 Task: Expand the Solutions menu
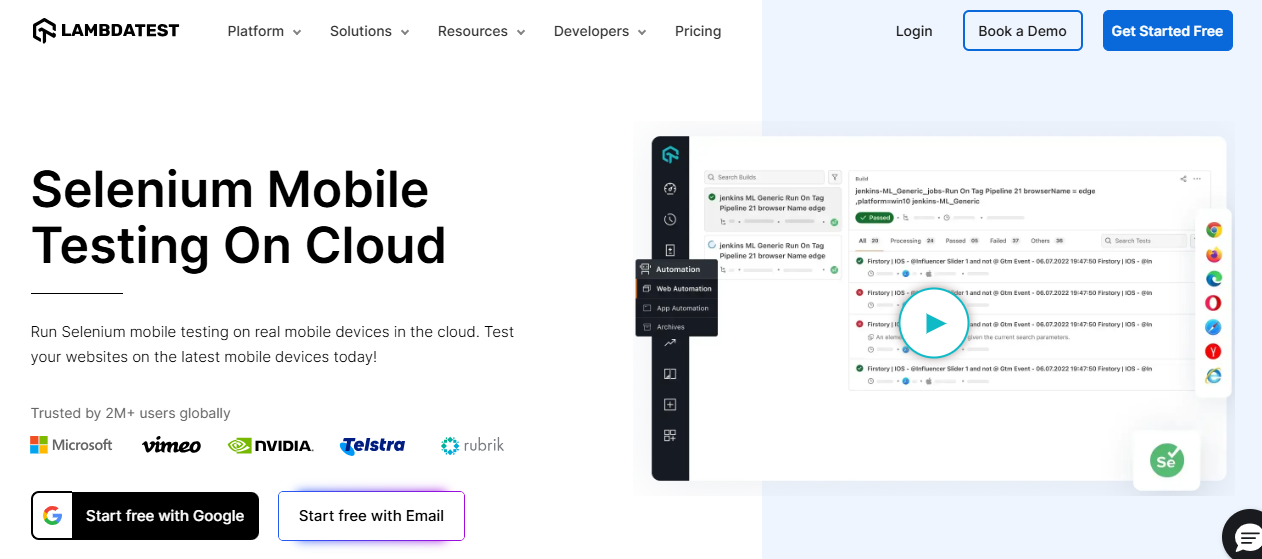click(x=370, y=31)
